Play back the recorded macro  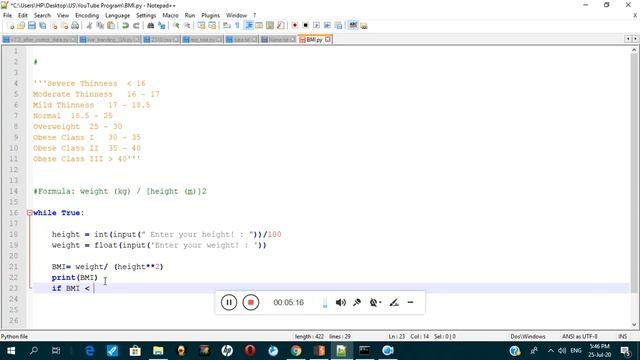pyautogui.click(x=316, y=26)
